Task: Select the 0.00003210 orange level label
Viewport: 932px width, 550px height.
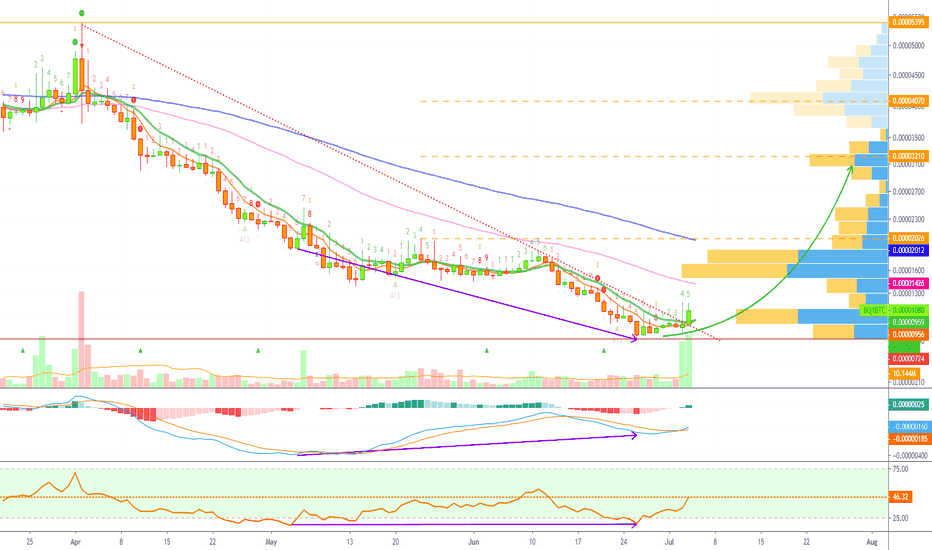Action: tap(909, 156)
